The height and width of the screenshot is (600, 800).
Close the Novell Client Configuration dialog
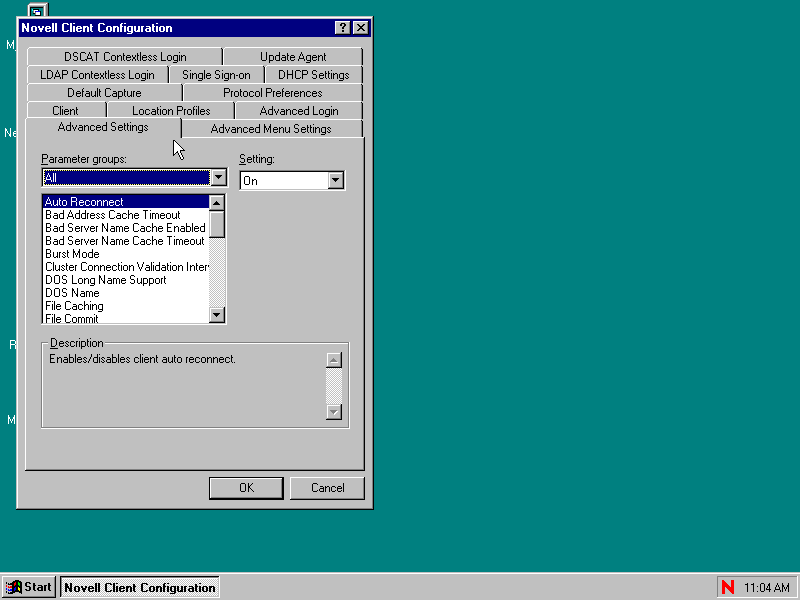point(361,28)
